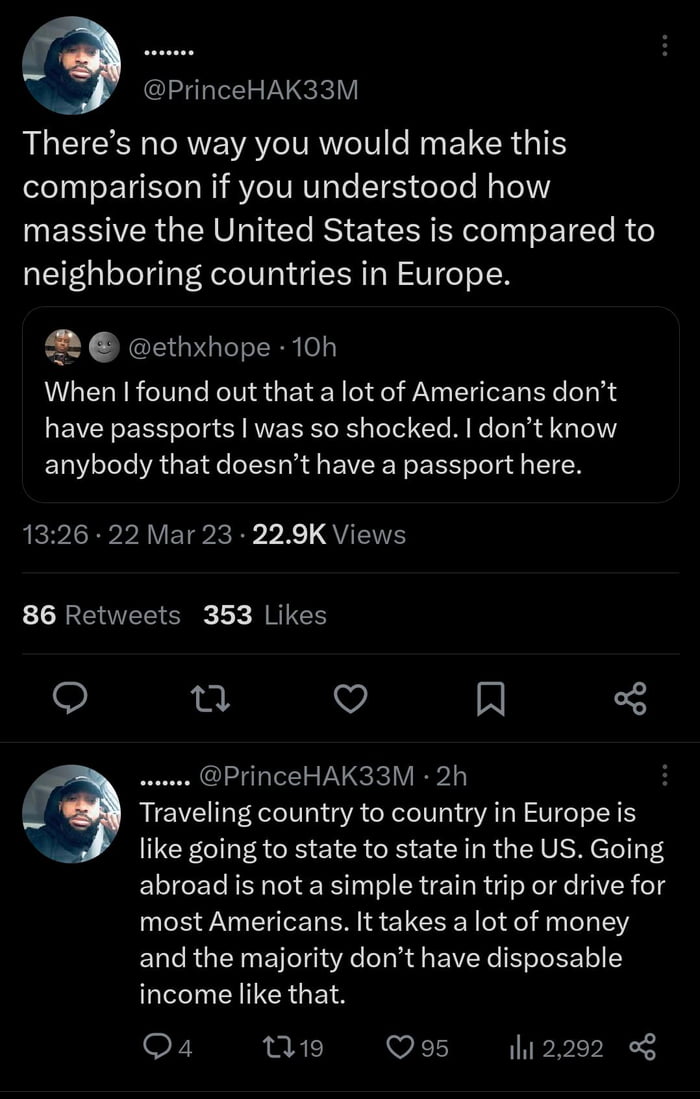Click the heart icon to like the tweet
The height and width of the screenshot is (1099, 700).
click(x=350, y=699)
